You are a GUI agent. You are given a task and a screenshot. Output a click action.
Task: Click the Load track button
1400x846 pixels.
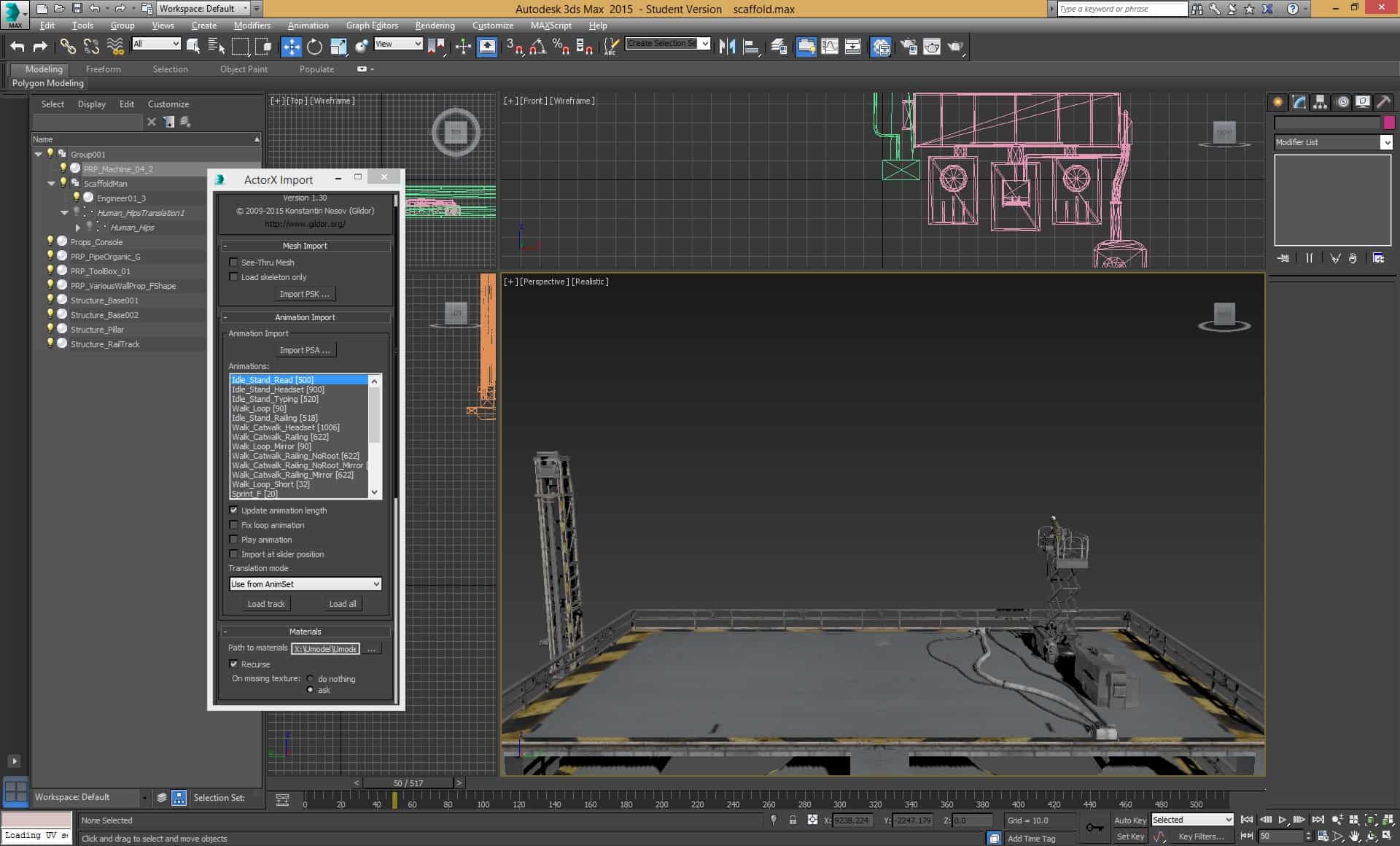click(266, 604)
